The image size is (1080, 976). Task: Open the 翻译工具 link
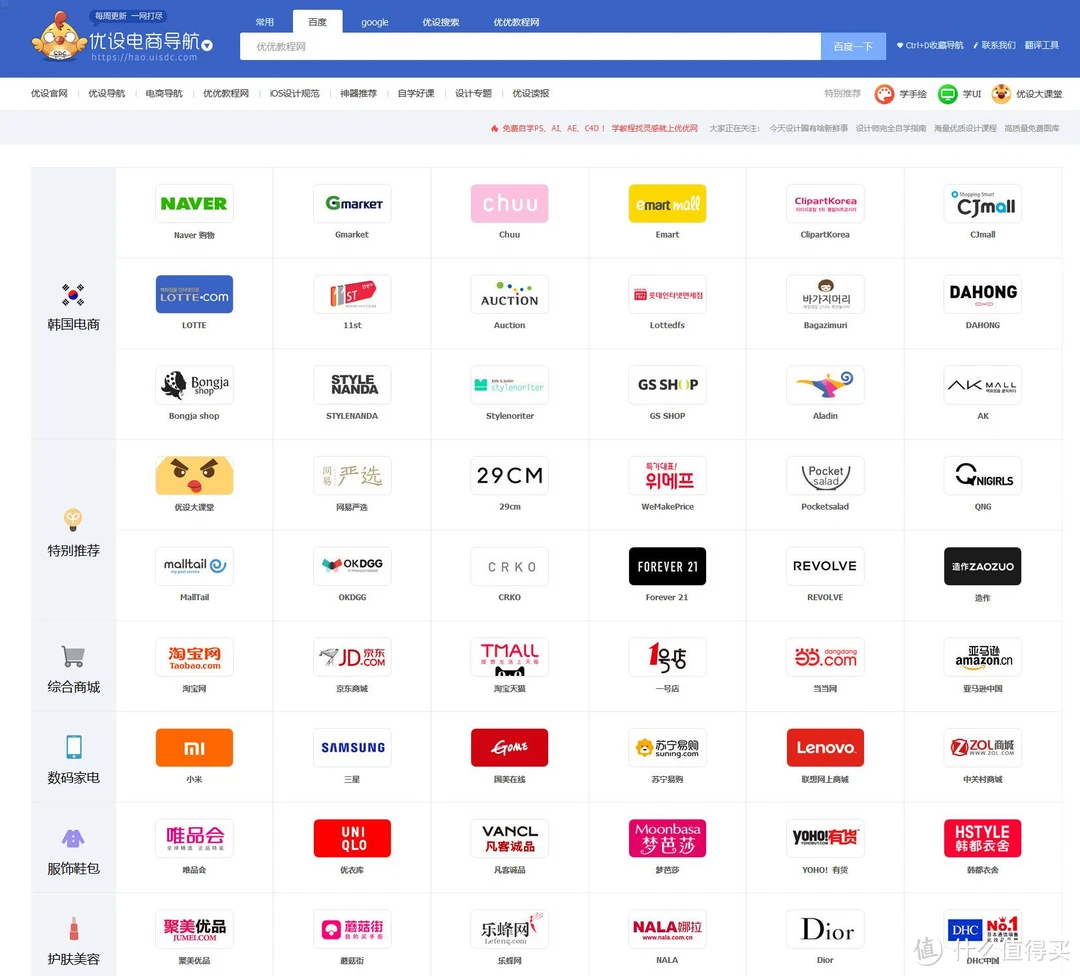pyautogui.click(x=1041, y=45)
